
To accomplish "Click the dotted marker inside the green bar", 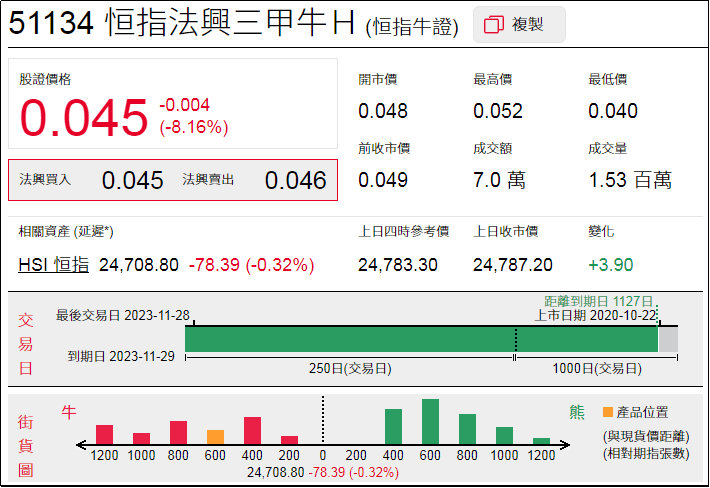I will (516, 340).
